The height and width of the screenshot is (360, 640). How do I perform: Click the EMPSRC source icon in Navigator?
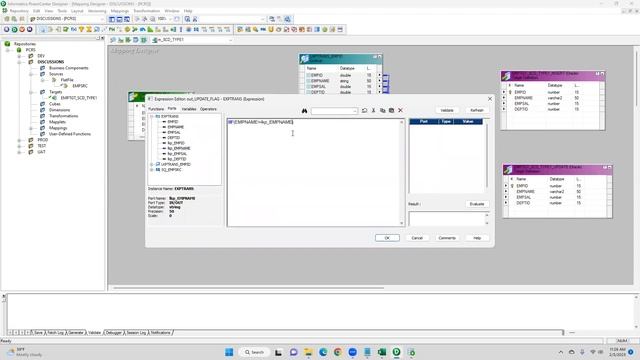pos(64,86)
